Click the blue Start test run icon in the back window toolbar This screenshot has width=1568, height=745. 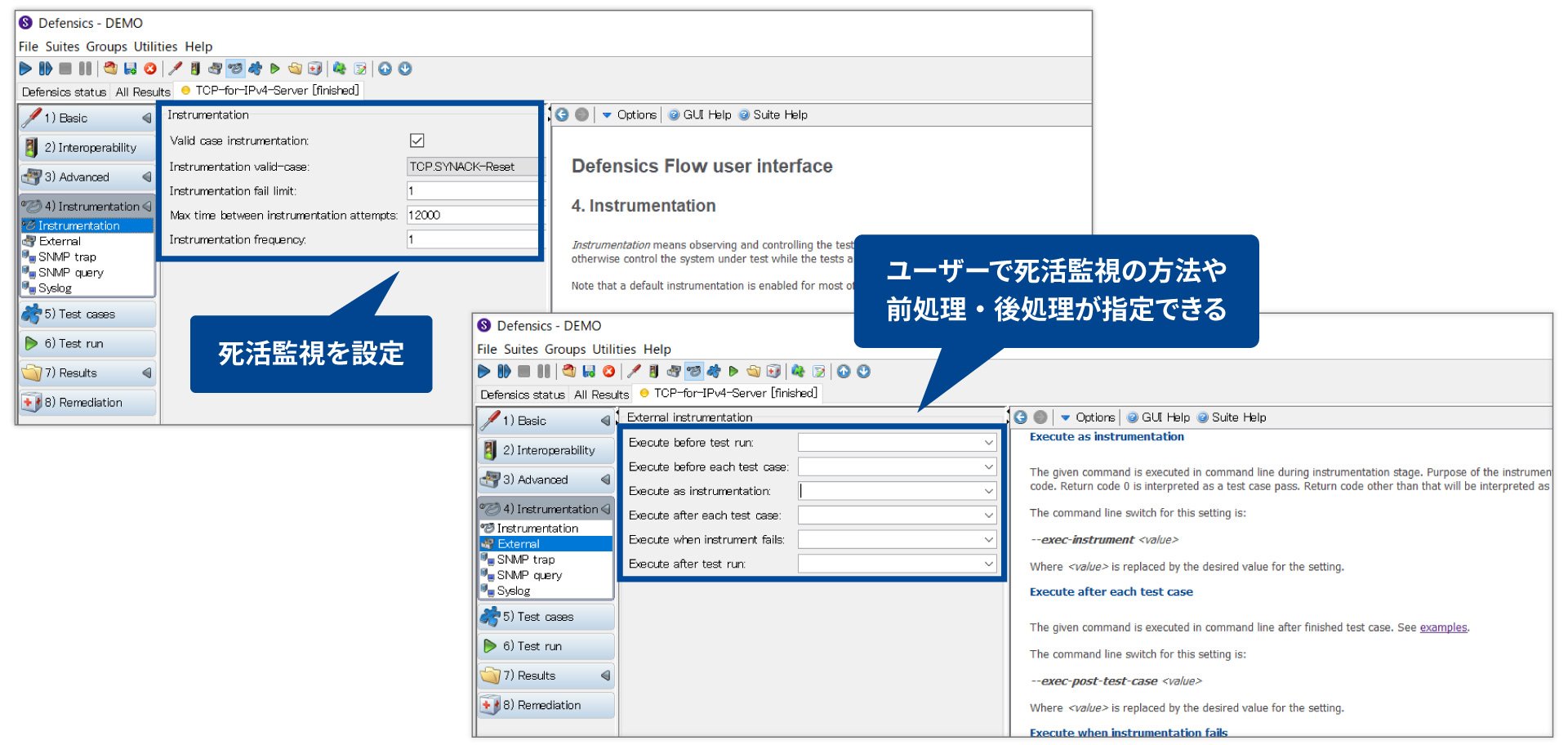click(26, 69)
